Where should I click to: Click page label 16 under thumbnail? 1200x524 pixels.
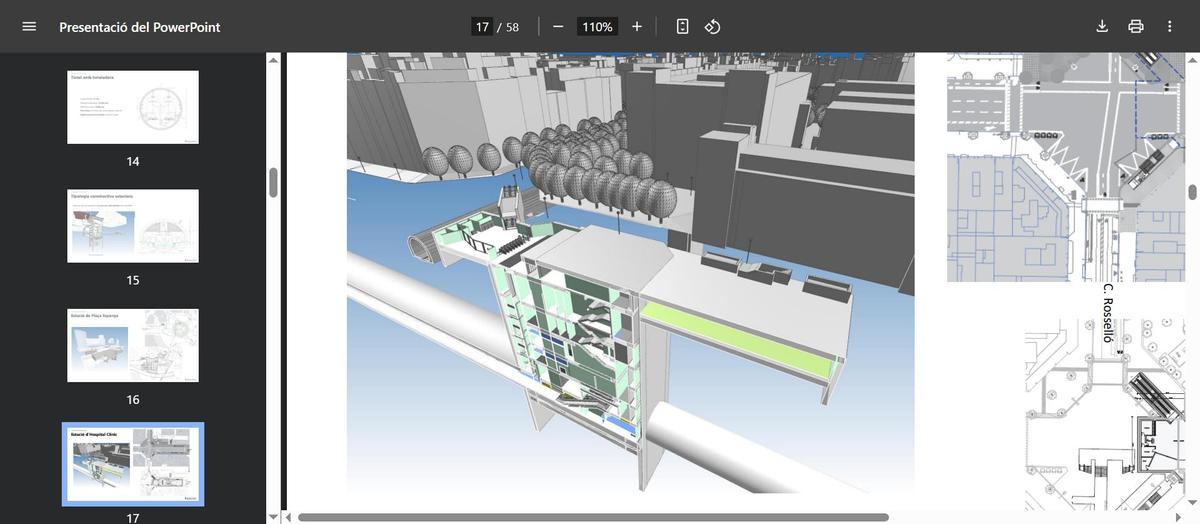[133, 400]
